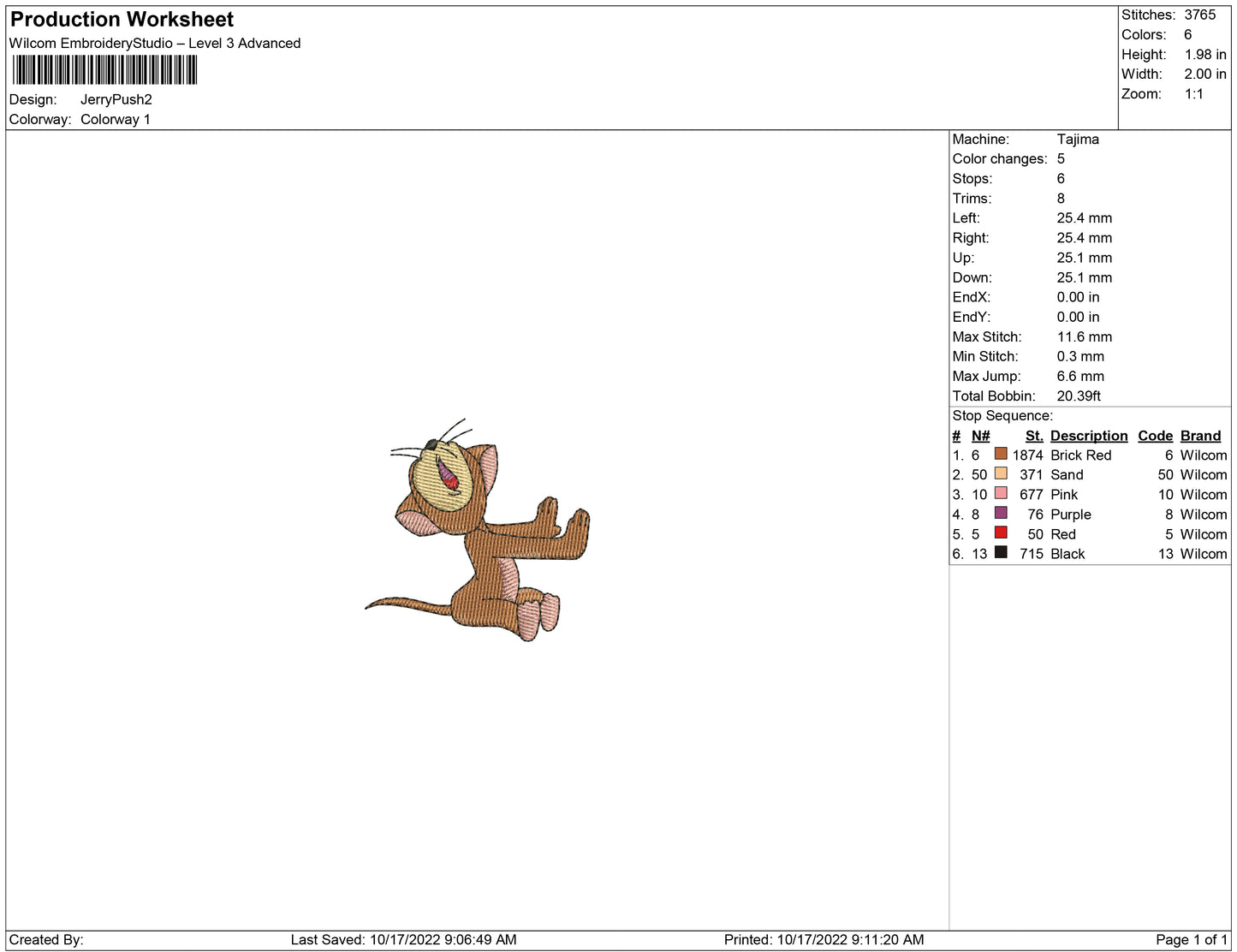Viewport: 1237px width, 952px height.
Task: Pick the Pink thread color swatch
Action: pyautogui.click(x=1001, y=493)
